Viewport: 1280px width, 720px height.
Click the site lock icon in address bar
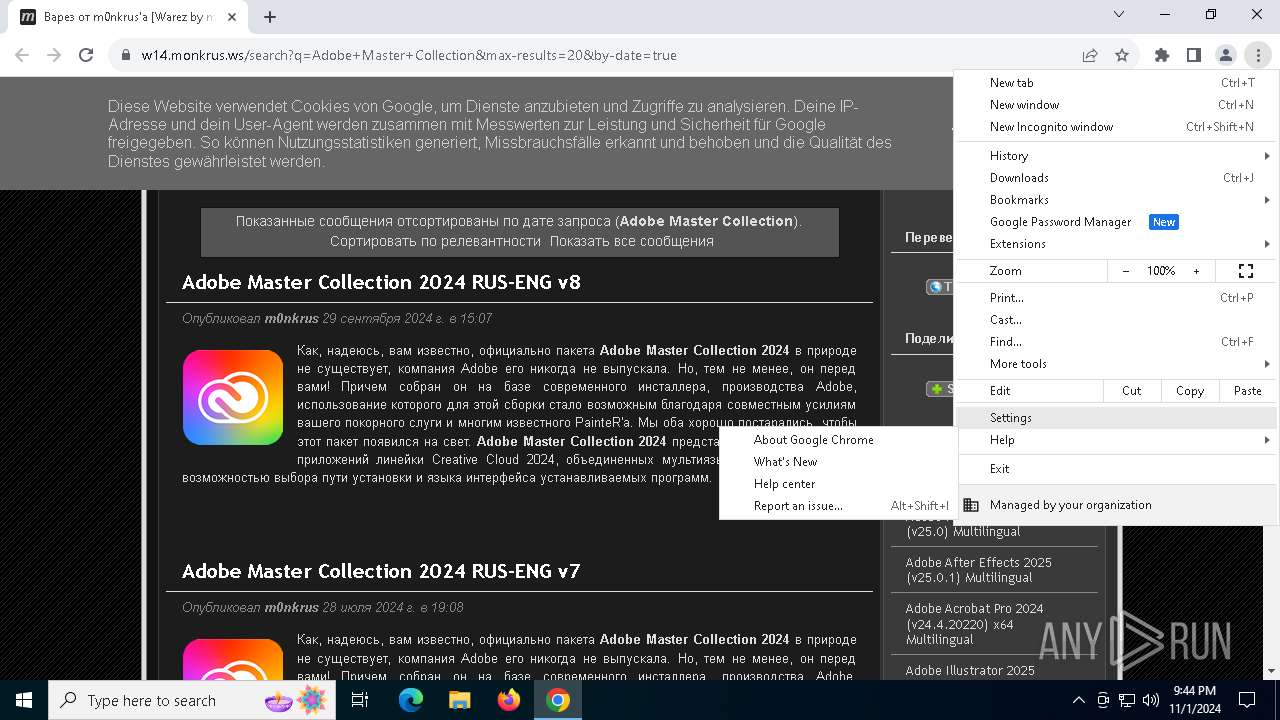click(x=126, y=55)
